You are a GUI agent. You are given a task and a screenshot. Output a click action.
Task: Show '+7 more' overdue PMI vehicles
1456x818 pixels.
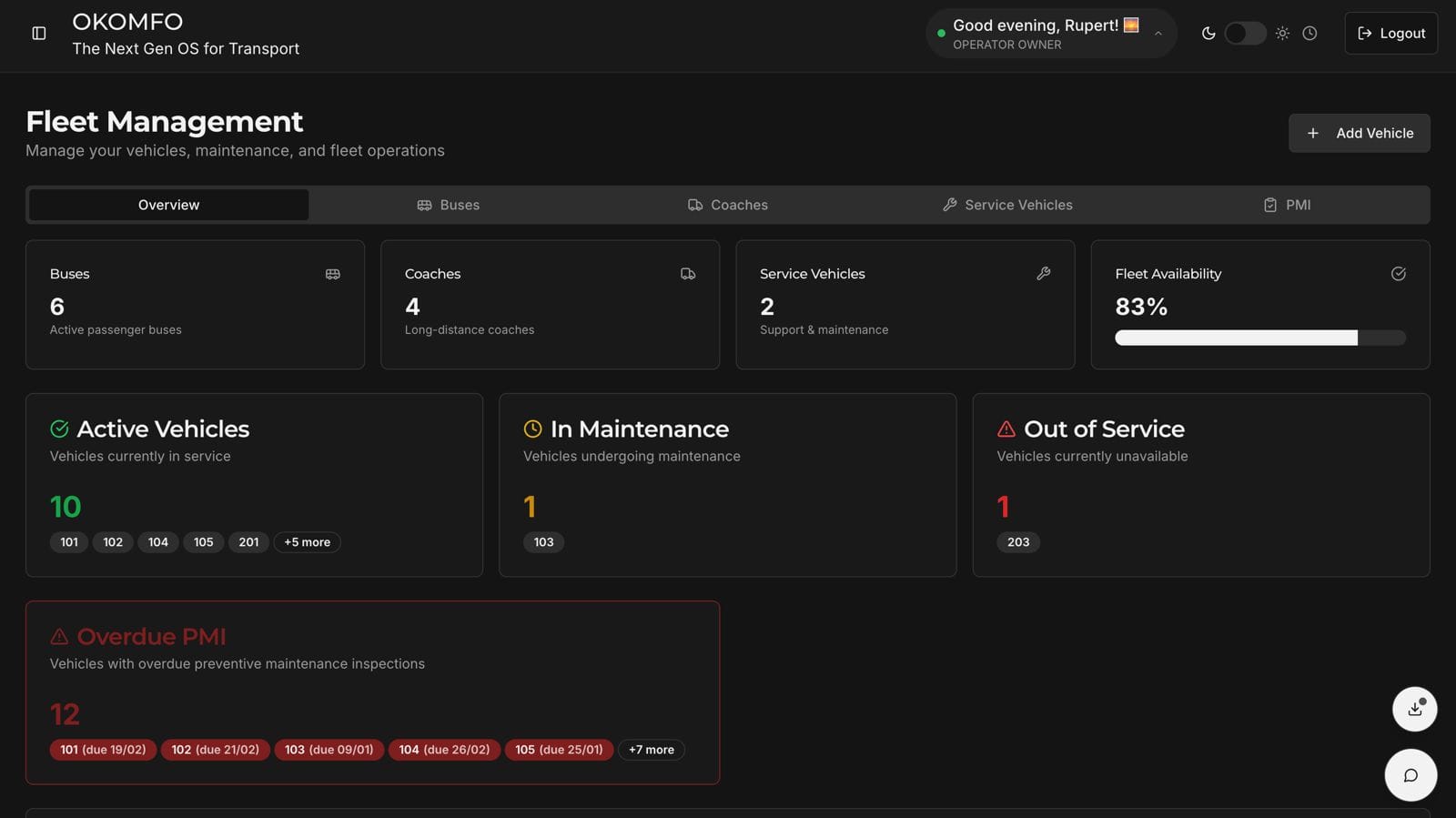pos(651,750)
